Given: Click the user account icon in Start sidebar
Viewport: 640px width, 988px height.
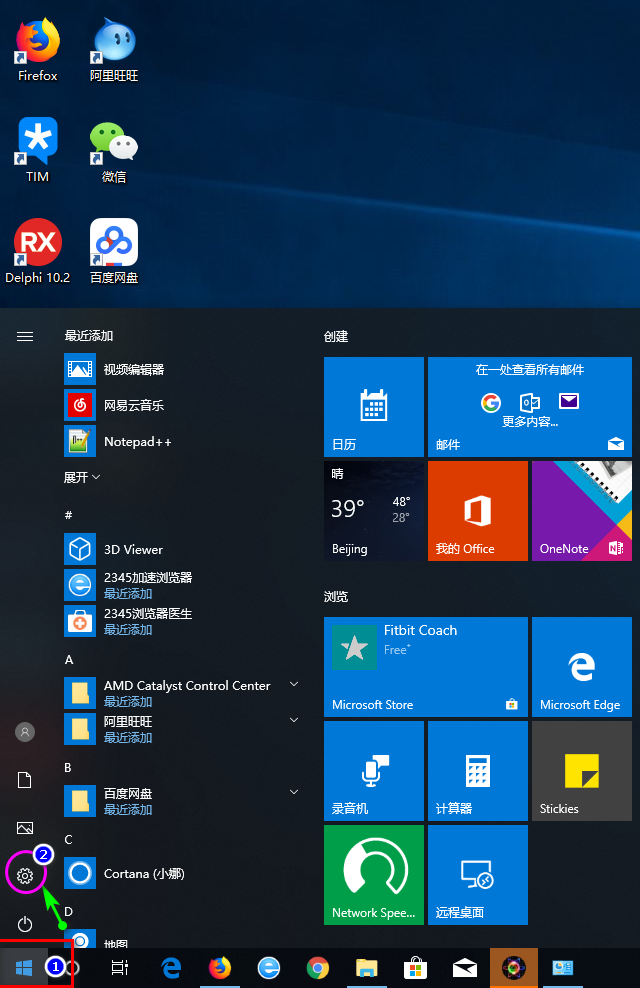Looking at the screenshot, I should (x=25, y=732).
